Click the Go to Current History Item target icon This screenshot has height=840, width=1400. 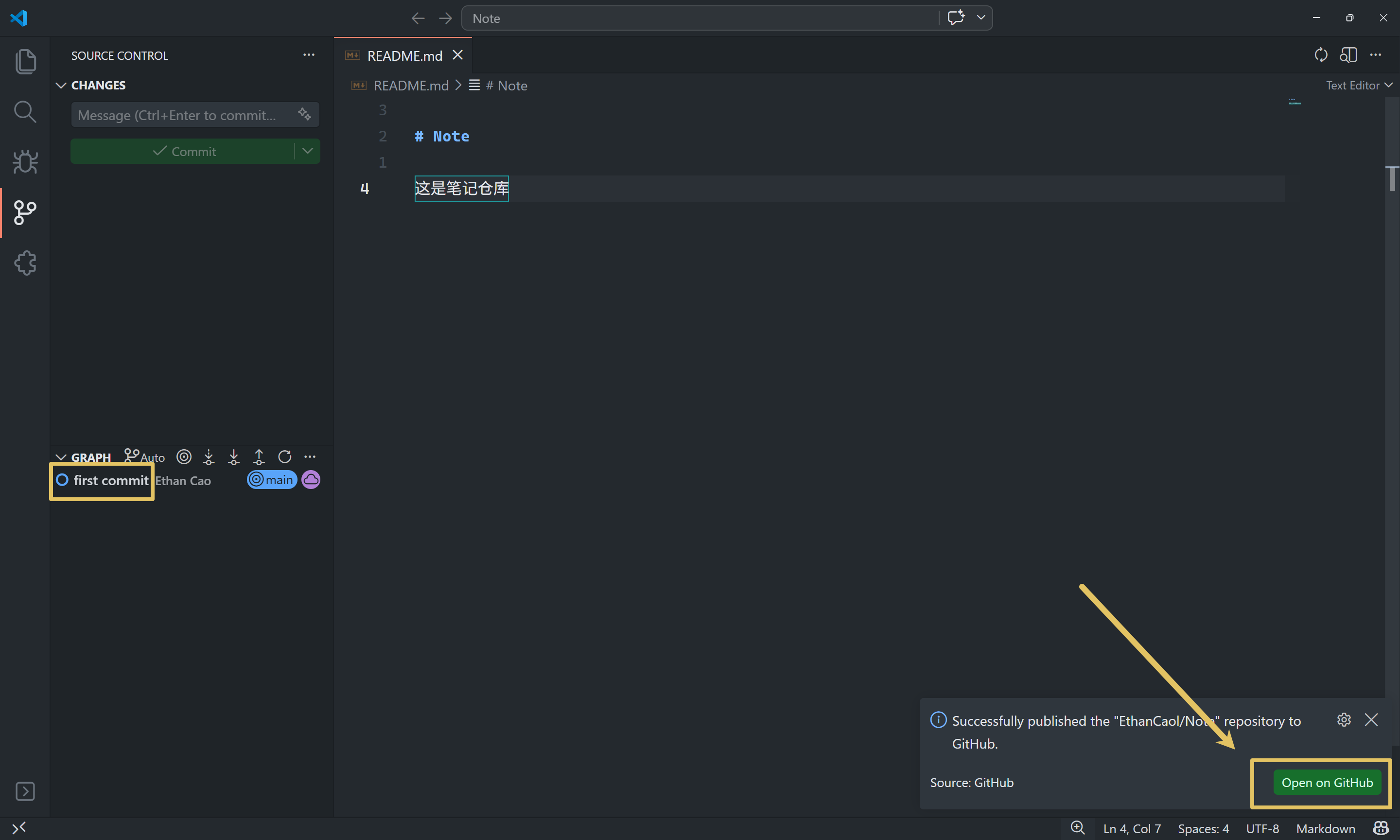coord(184,457)
